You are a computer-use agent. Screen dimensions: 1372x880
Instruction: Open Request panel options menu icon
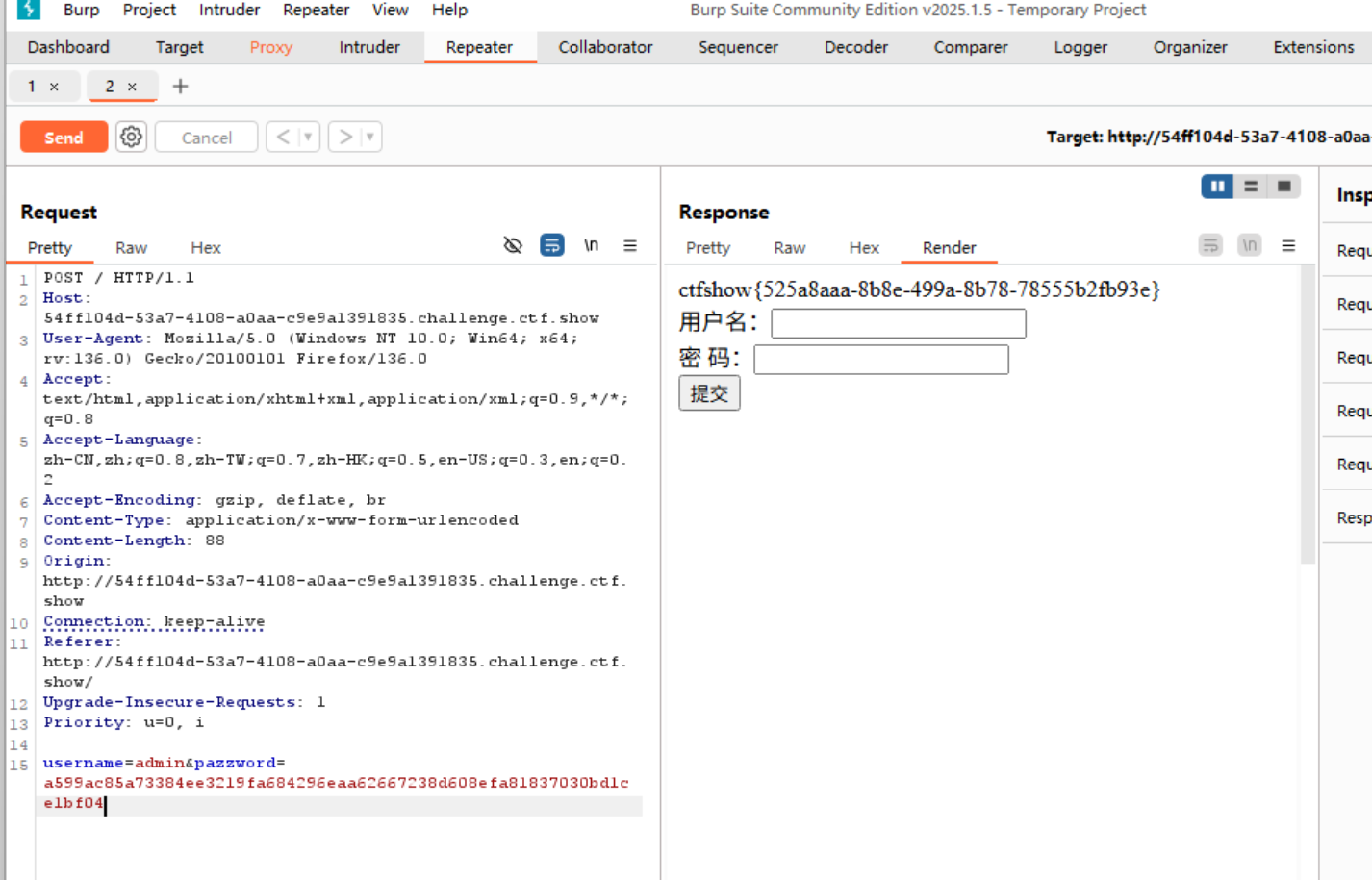pos(630,245)
